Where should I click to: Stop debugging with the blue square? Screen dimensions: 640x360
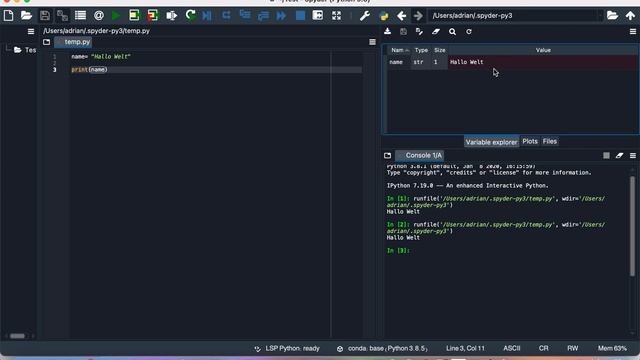[300, 16]
